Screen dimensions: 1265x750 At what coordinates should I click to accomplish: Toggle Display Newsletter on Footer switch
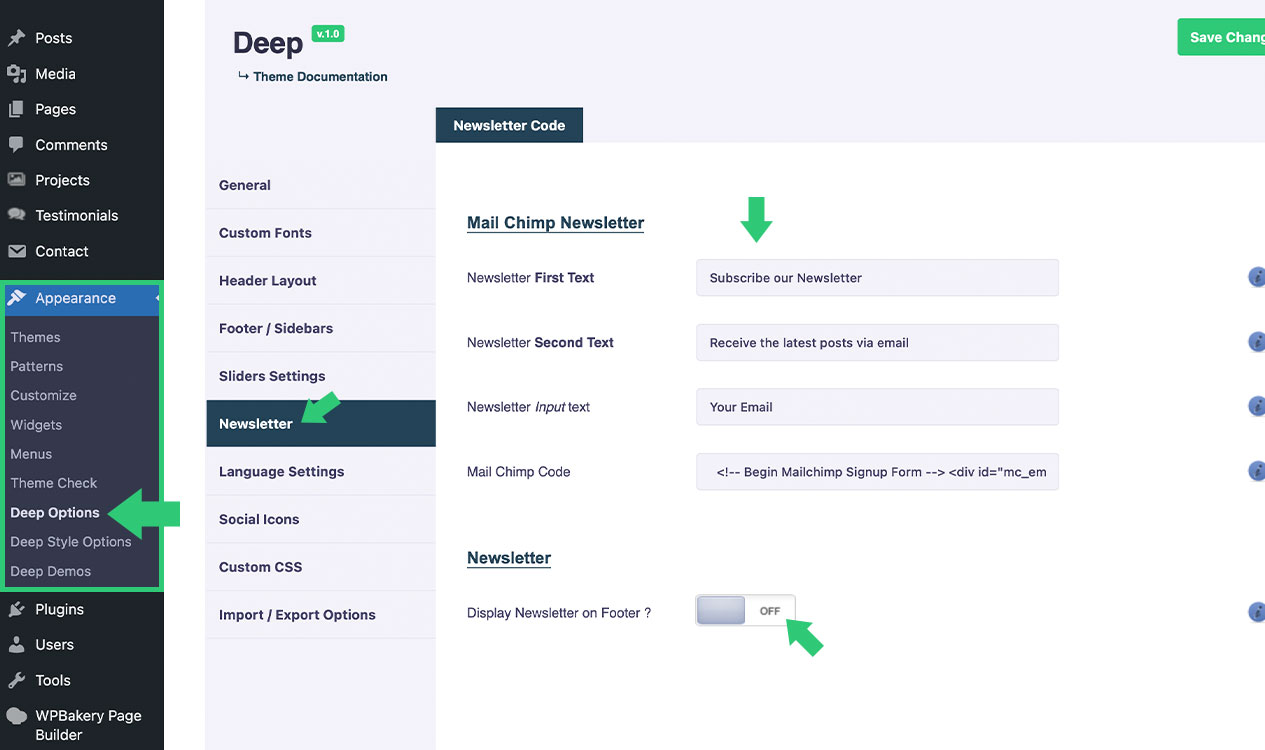pyautogui.click(x=745, y=611)
